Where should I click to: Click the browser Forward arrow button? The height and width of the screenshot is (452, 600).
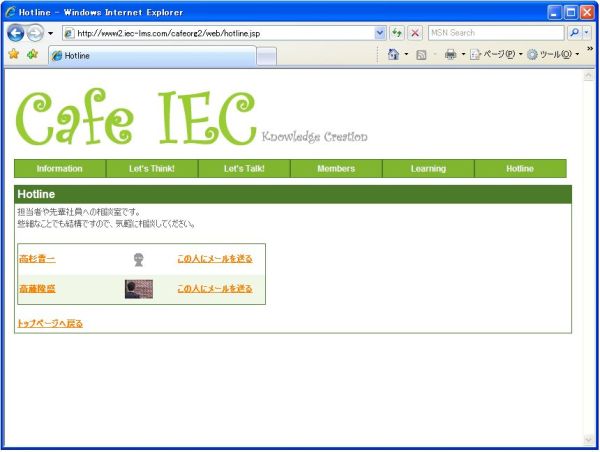pos(35,33)
